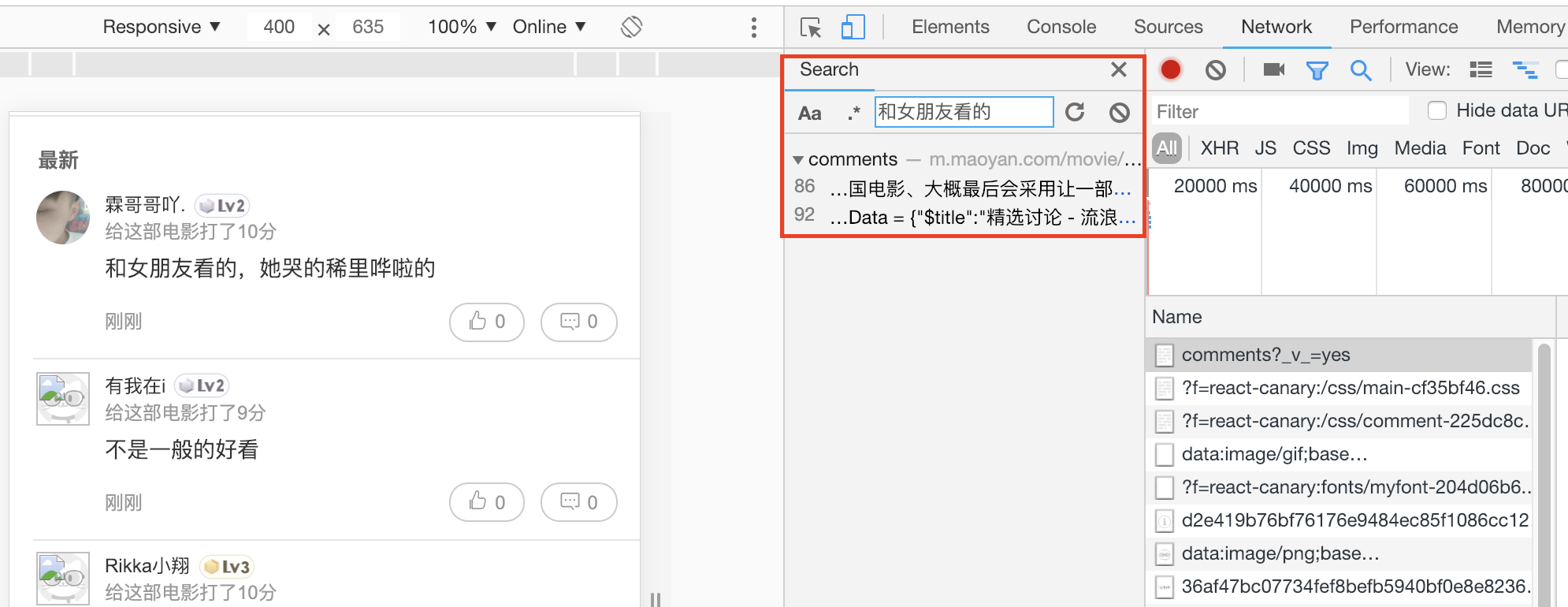
Task: Click the search query input field
Action: tap(964, 112)
